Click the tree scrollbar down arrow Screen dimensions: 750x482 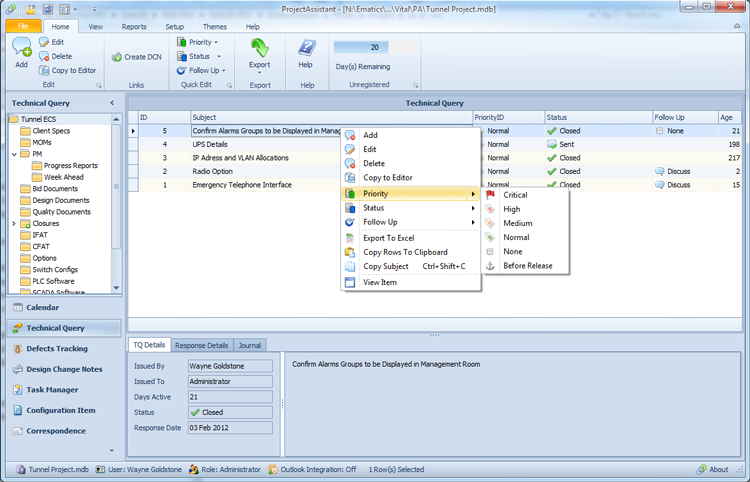click(x=116, y=288)
